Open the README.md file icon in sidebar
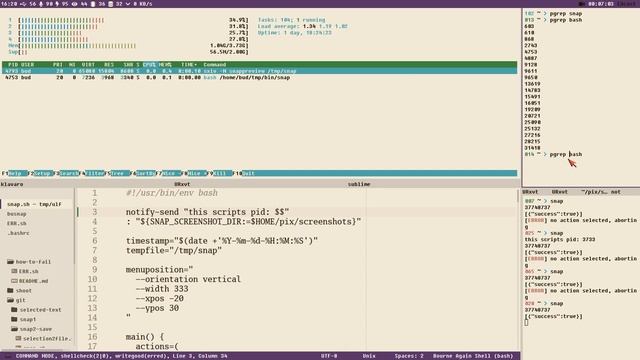The width and height of the screenshot is (640, 360). pyautogui.click(x=14, y=281)
